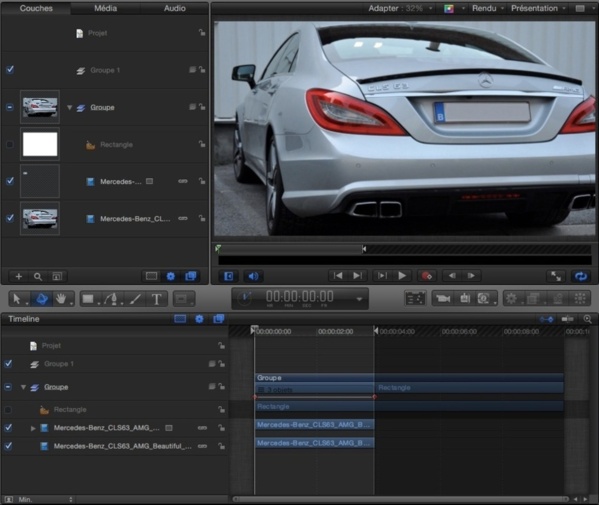Choose the 3D transform tool
The image size is (599, 505).
click(42, 298)
